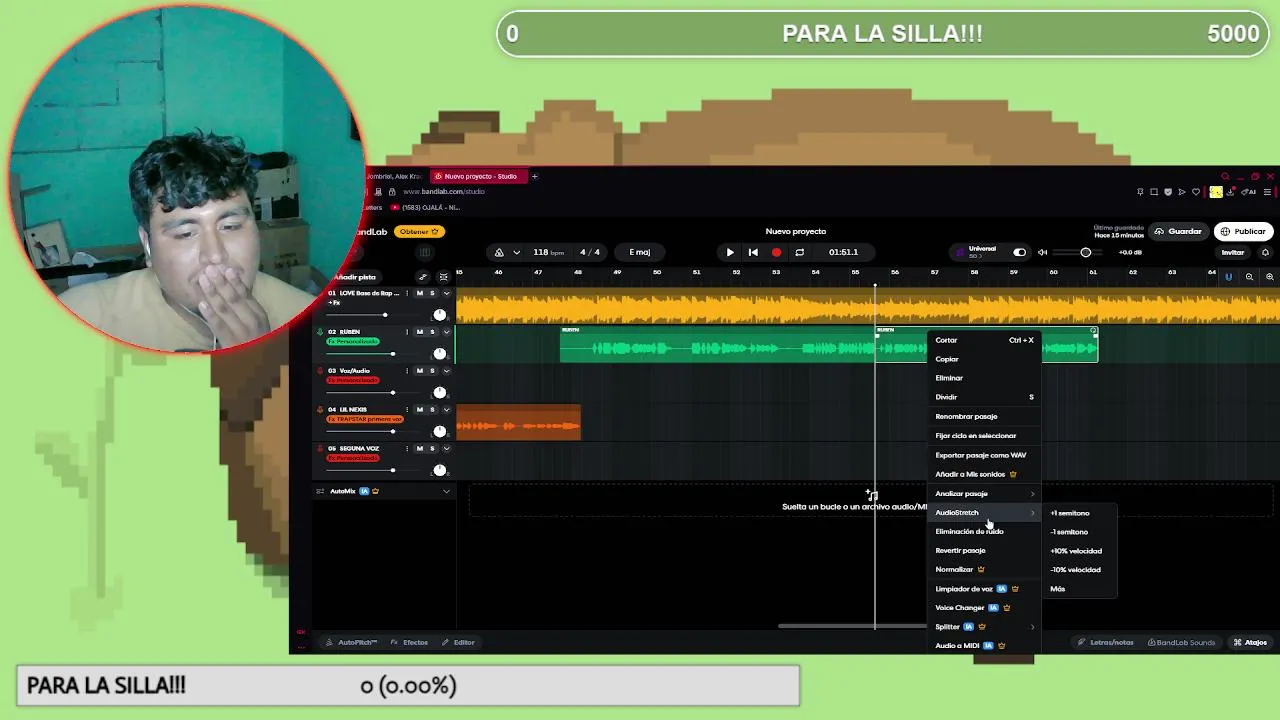
Task: Click the metronome icon
Action: pyautogui.click(x=499, y=252)
